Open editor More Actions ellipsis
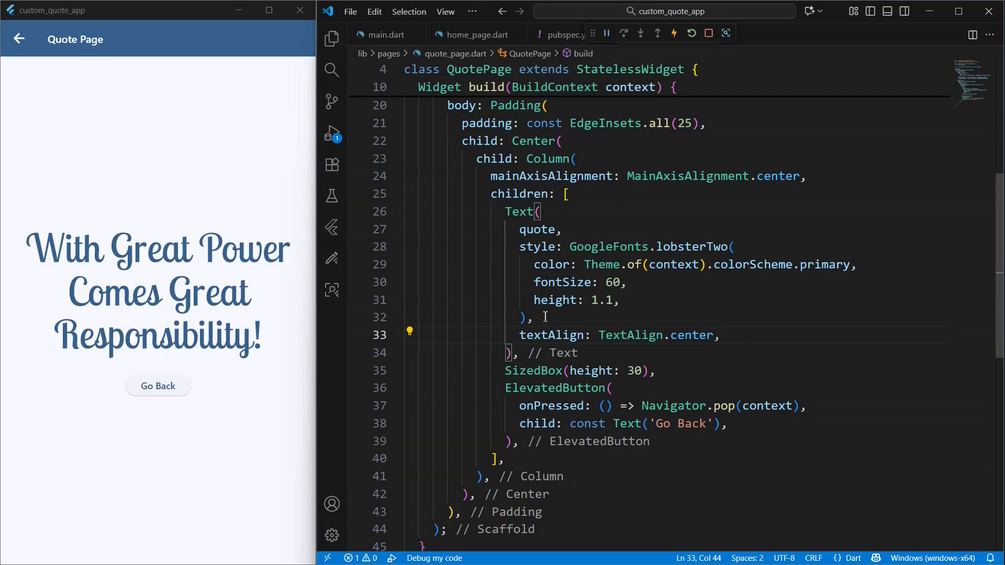This screenshot has width=1005, height=565. tap(989, 35)
